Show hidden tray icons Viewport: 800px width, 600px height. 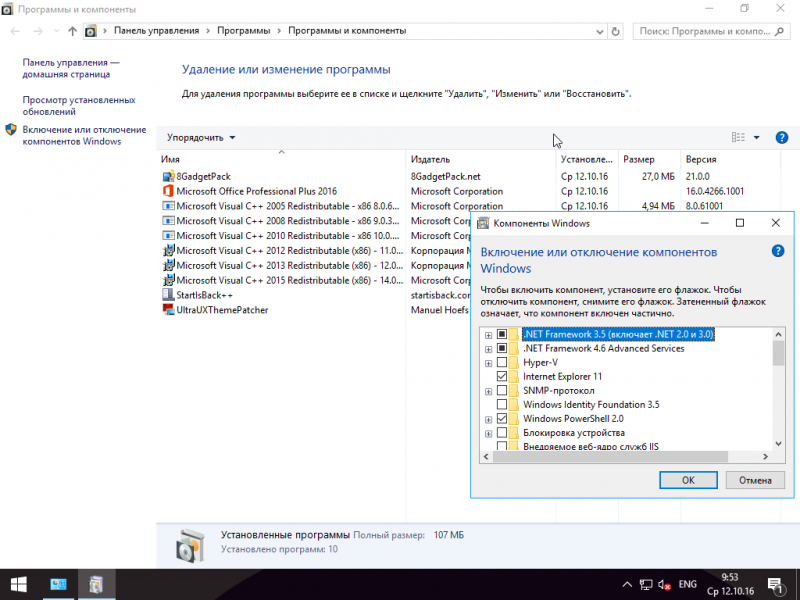(627, 585)
